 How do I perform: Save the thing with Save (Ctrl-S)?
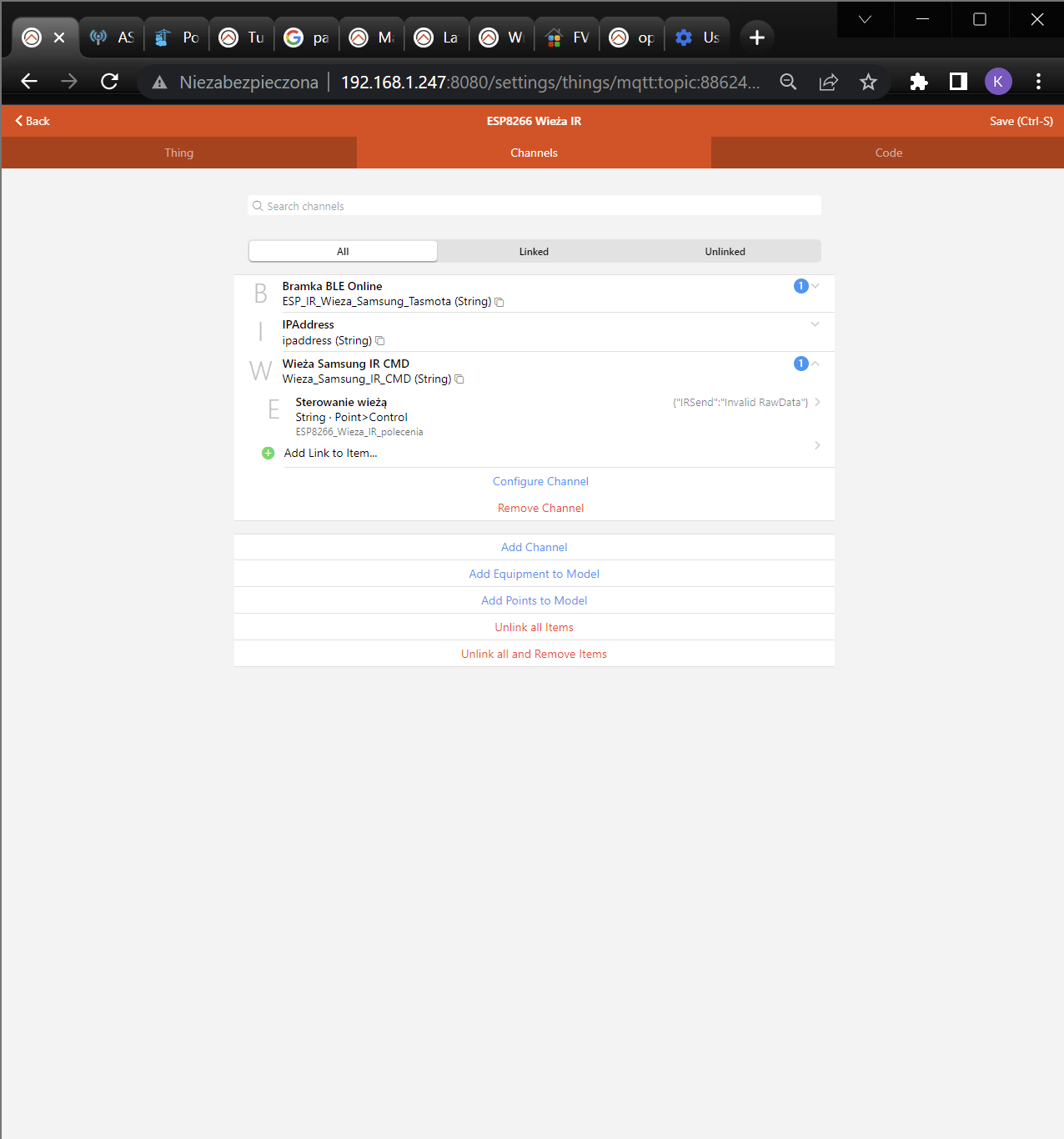point(1021,121)
